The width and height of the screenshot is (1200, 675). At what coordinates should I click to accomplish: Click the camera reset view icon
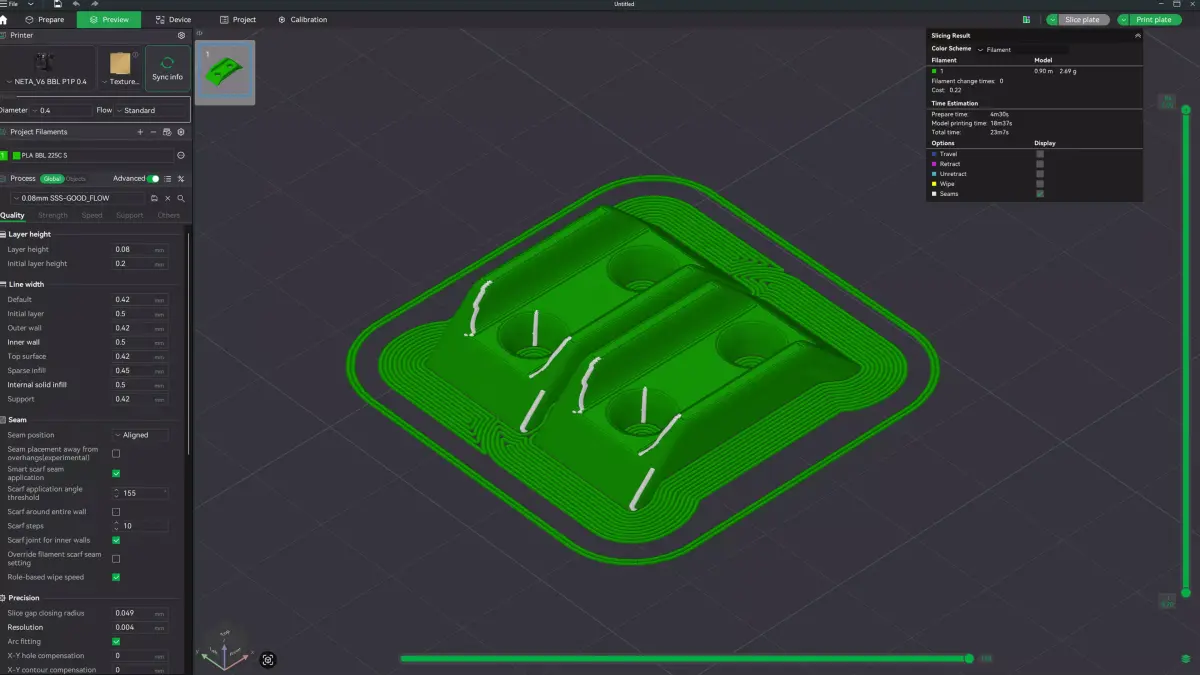[268, 659]
